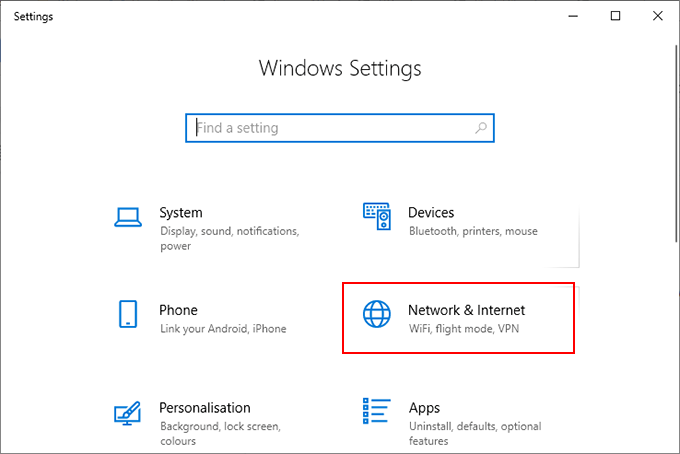Select the Phone category title
The width and height of the screenshot is (680, 454).
[178, 310]
